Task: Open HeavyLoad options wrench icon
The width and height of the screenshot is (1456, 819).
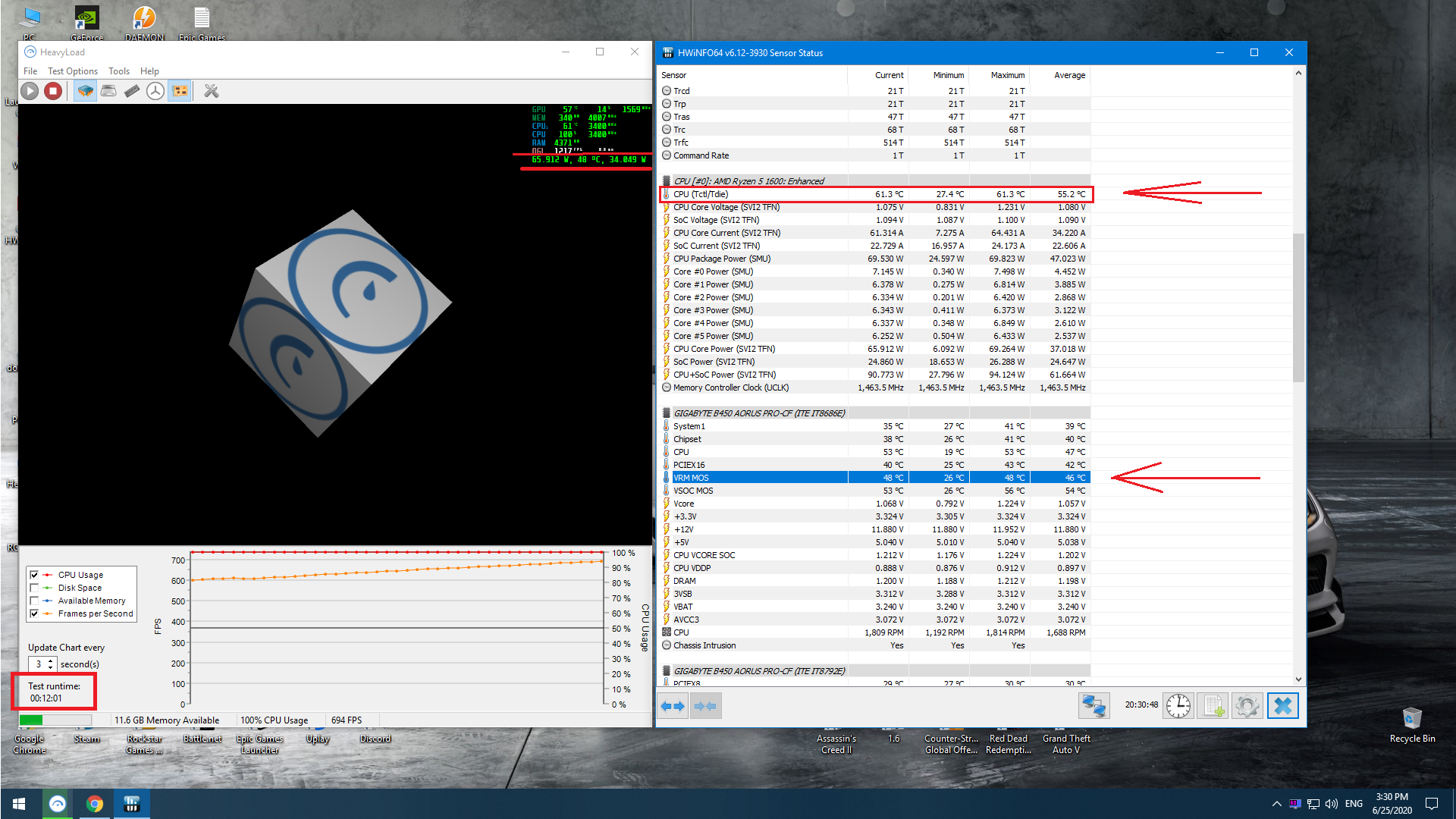Action: 212,91
